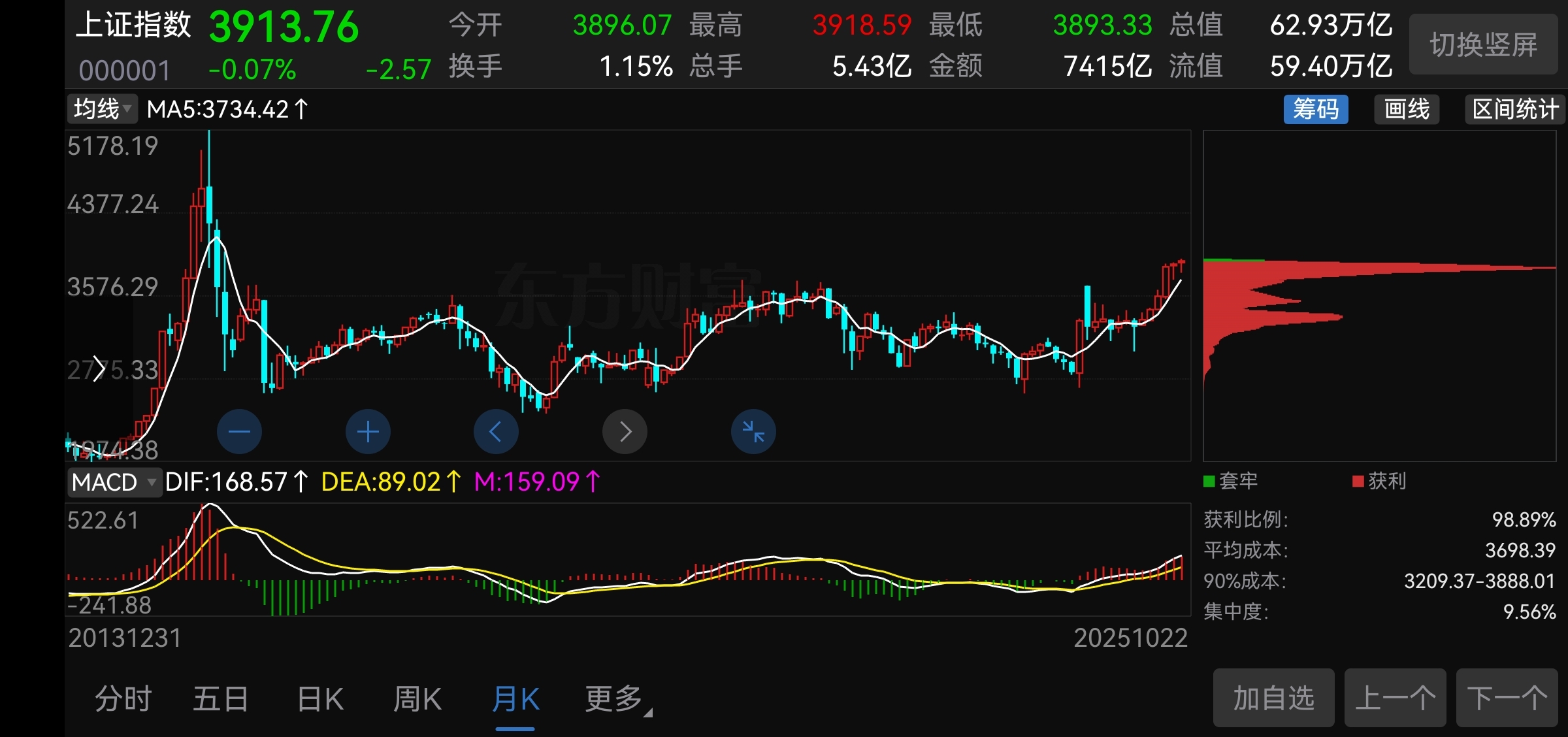The image size is (1568, 737).
Task: Open the 均线 indicator dropdown
Action: 103,108
